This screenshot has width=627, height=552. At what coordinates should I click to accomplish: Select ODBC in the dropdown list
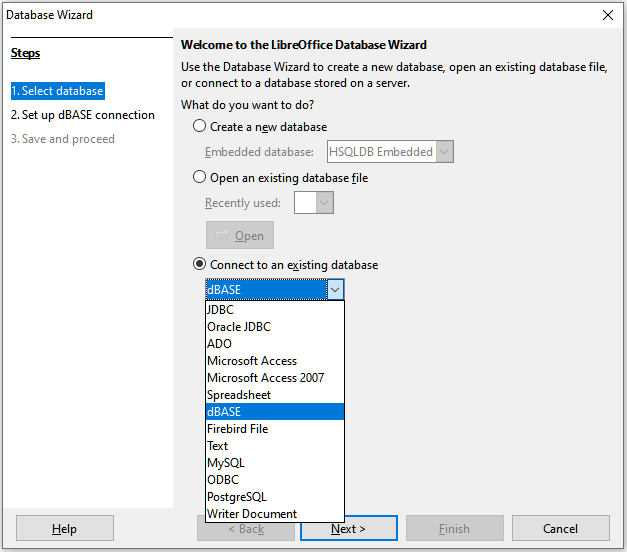[275, 480]
